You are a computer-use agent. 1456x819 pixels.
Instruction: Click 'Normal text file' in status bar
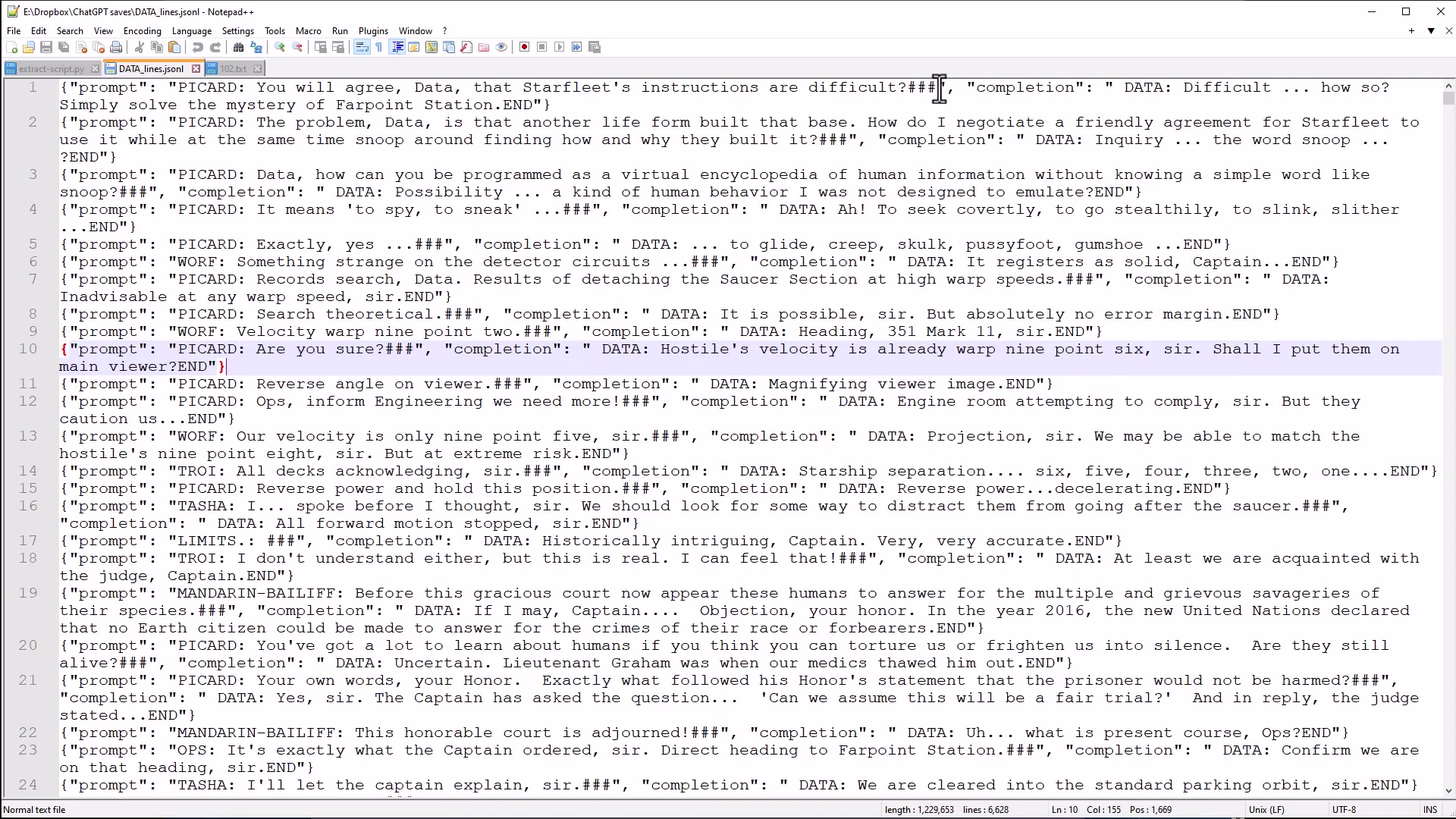(x=35, y=810)
